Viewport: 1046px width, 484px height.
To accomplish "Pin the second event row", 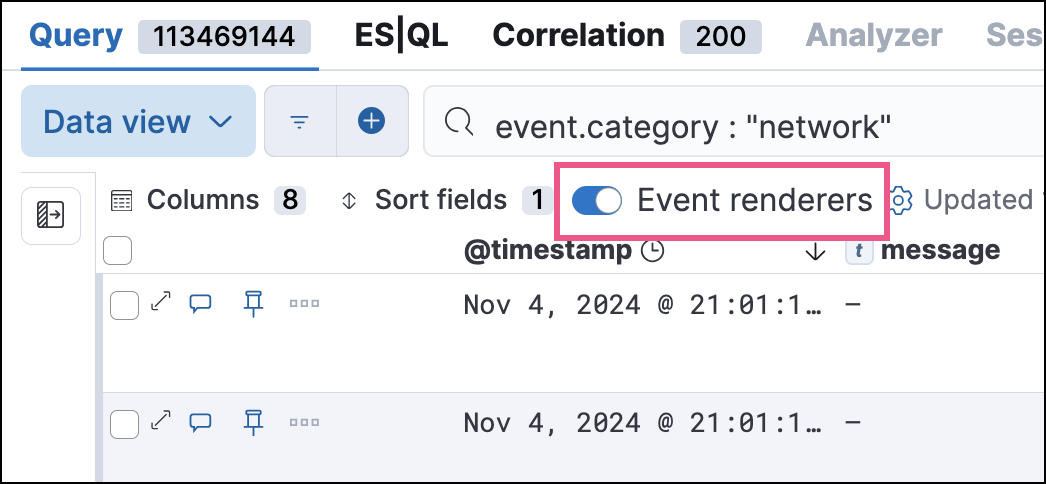I will pyautogui.click(x=253, y=422).
